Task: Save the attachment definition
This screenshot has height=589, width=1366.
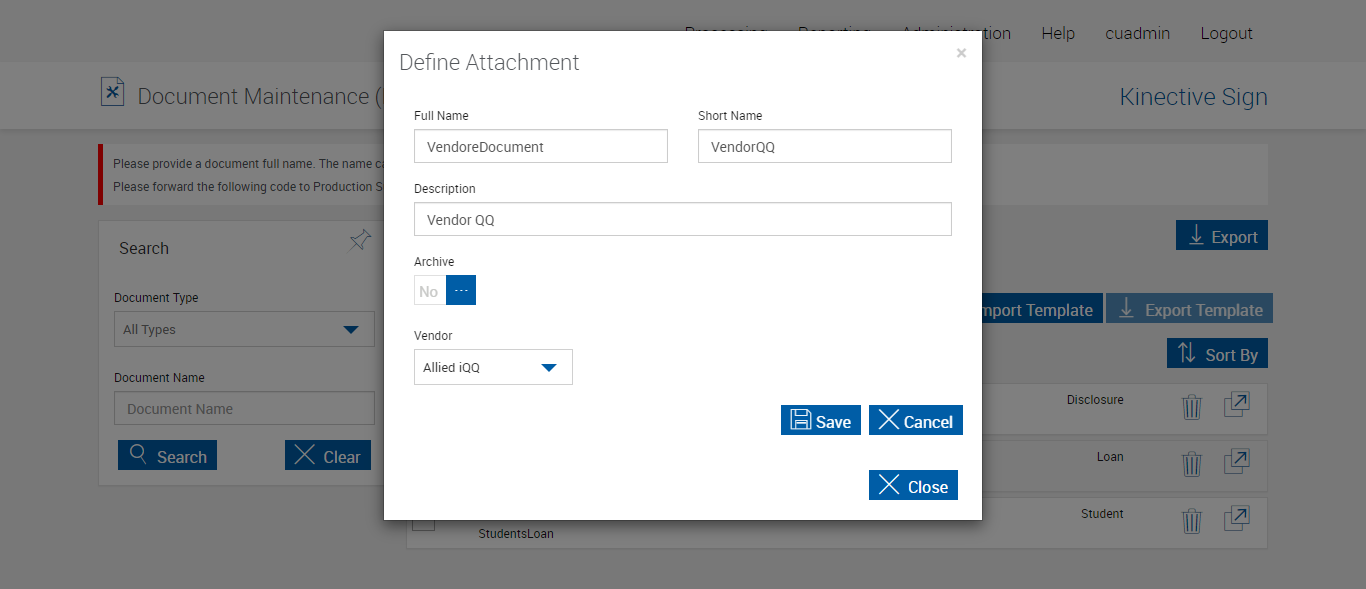Action: [820, 421]
